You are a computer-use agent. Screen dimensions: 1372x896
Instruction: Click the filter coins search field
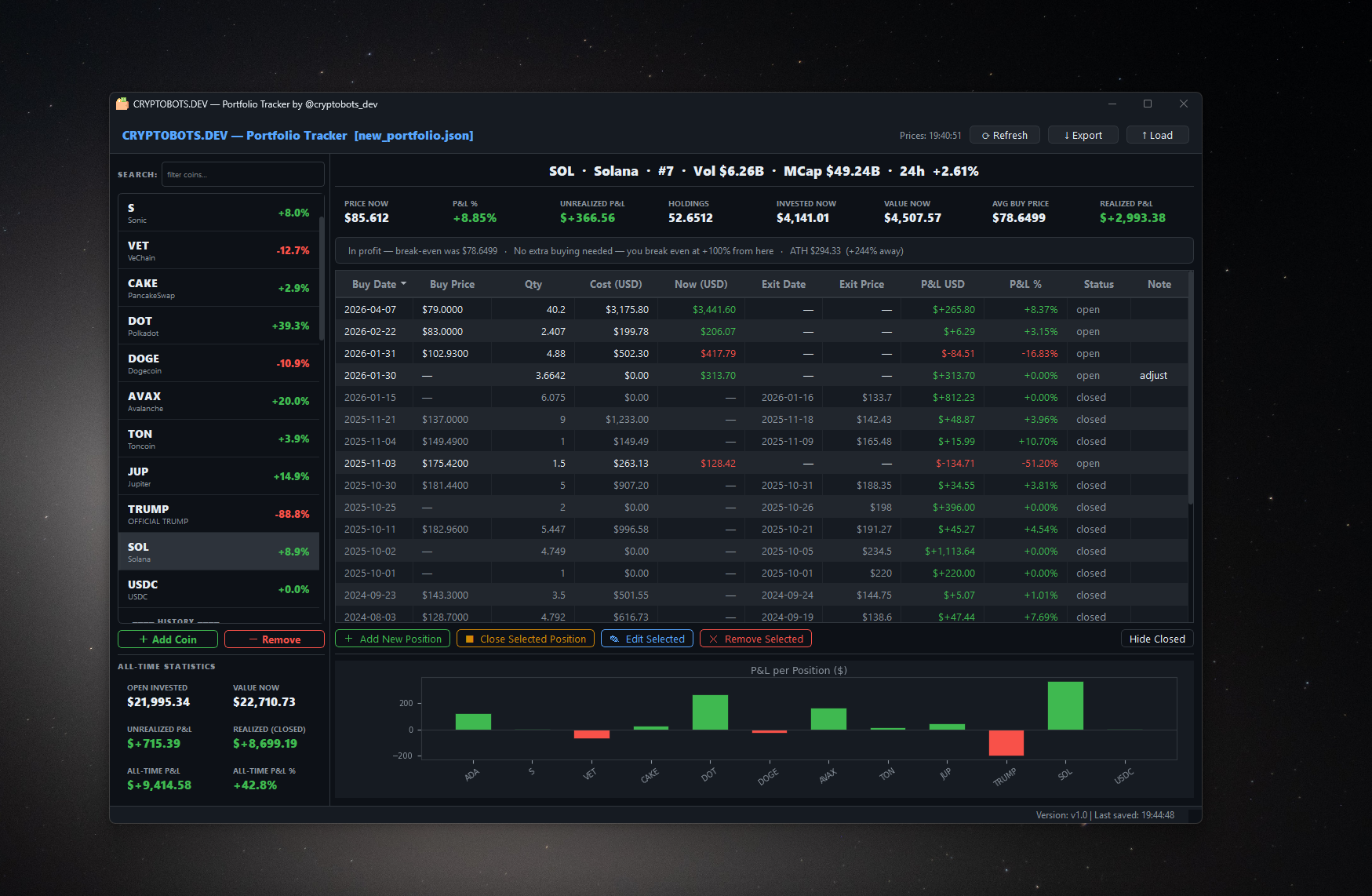click(242, 174)
